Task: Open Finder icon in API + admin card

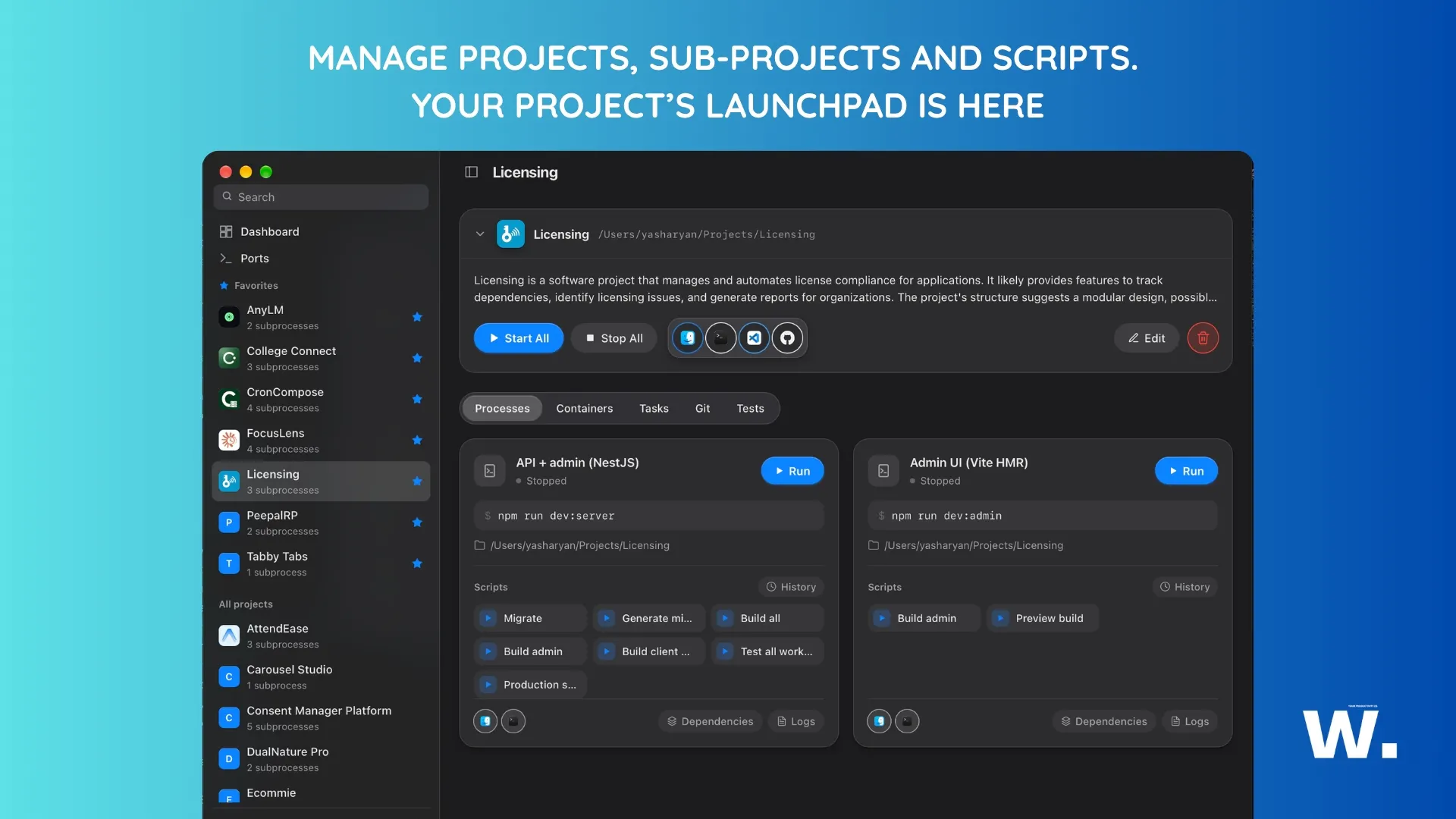Action: [x=485, y=721]
